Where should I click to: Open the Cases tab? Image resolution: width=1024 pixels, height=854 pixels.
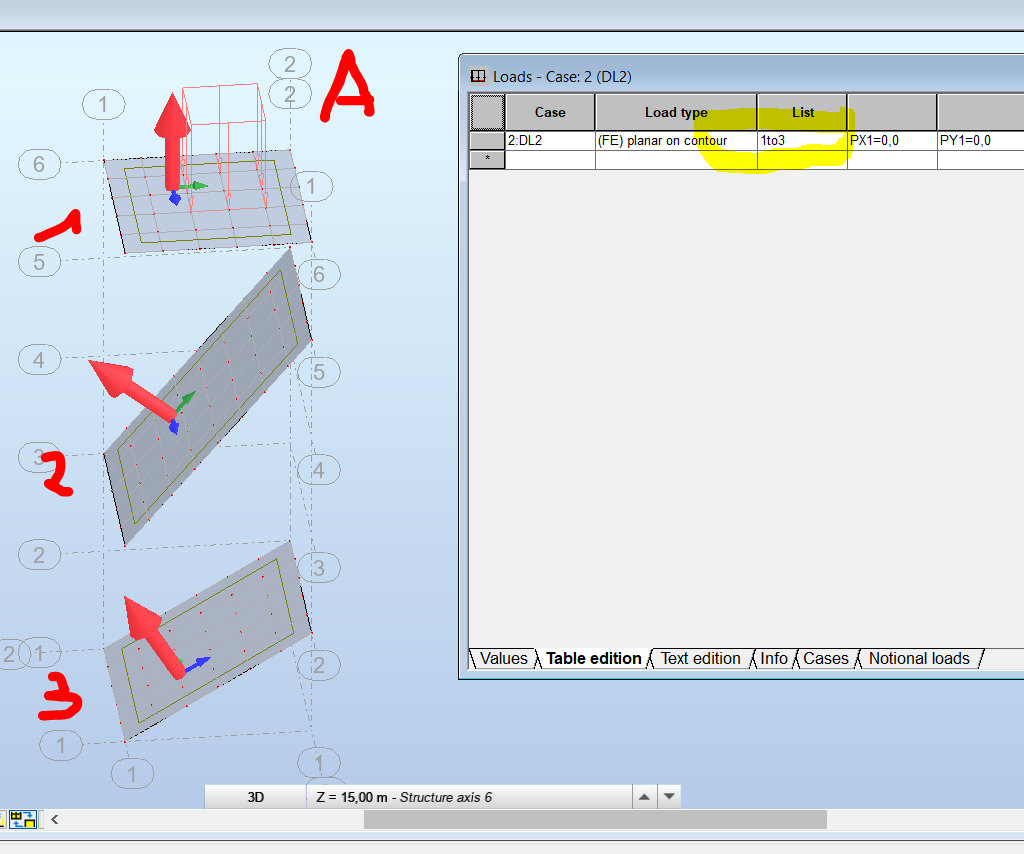(x=825, y=658)
